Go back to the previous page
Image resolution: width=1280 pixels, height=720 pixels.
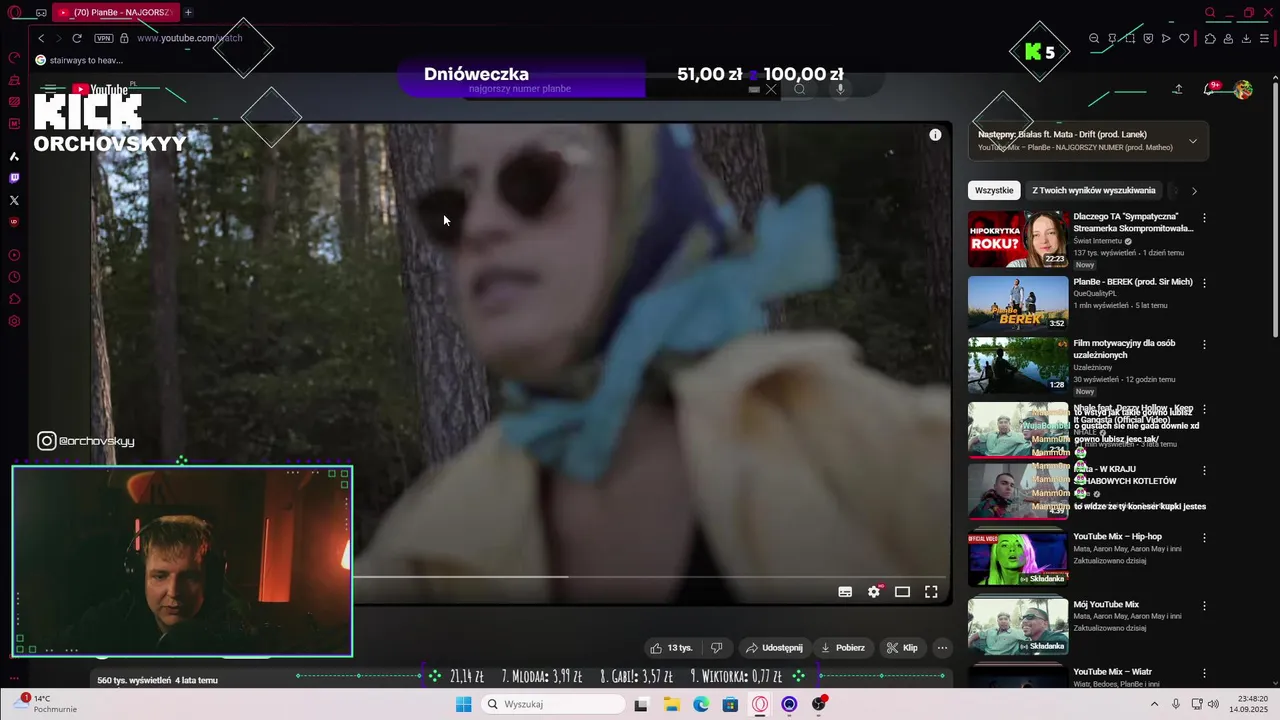[41, 38]
